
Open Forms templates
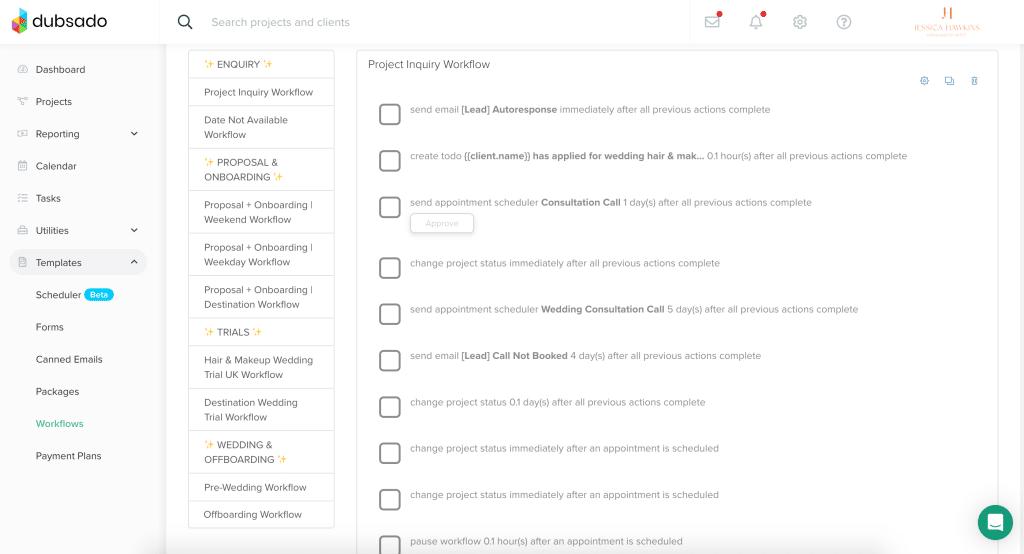(x=50, y=327)
